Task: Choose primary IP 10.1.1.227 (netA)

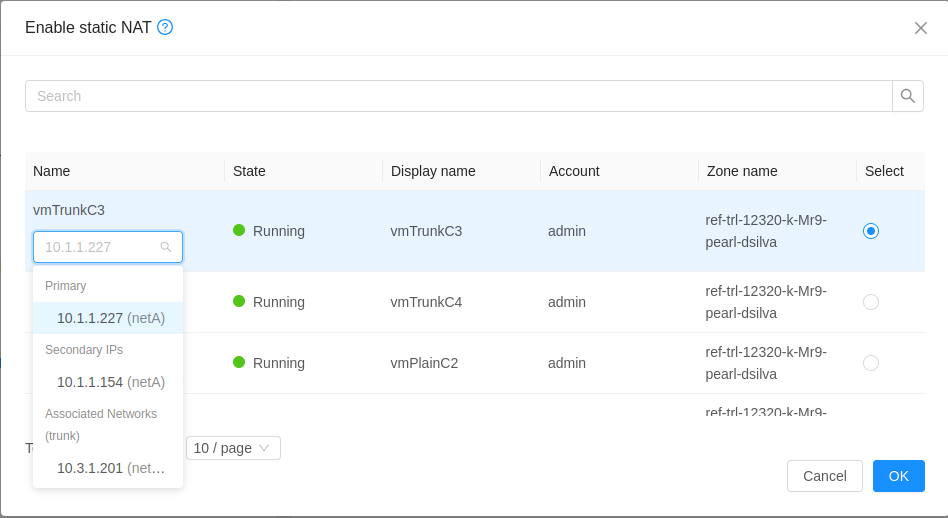Action: (108, 318)
